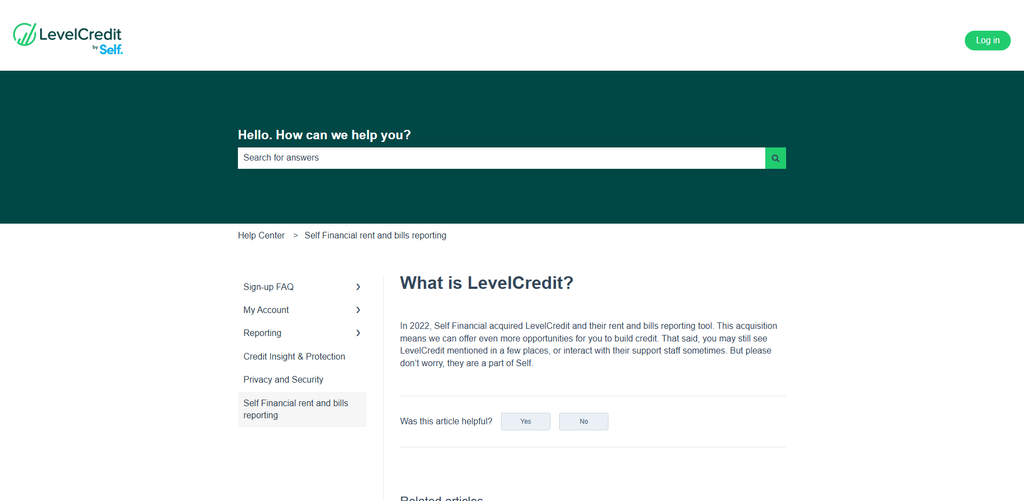The width and height of the screenshot is (1024, 501).
Task: Click the Hello. How can we help you? text
Action: click(324, 135)
